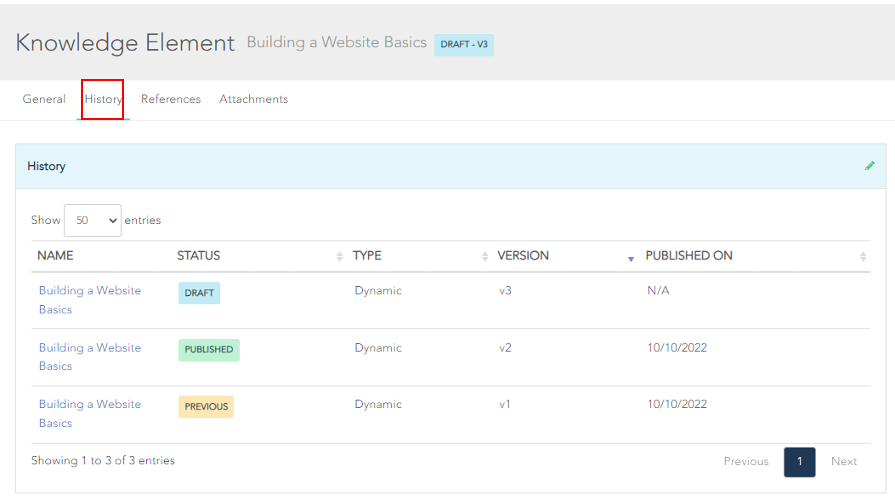Click the PREVIOUS status badge
This screenshot has height=502, width=895.
click(x=206, y=407)
